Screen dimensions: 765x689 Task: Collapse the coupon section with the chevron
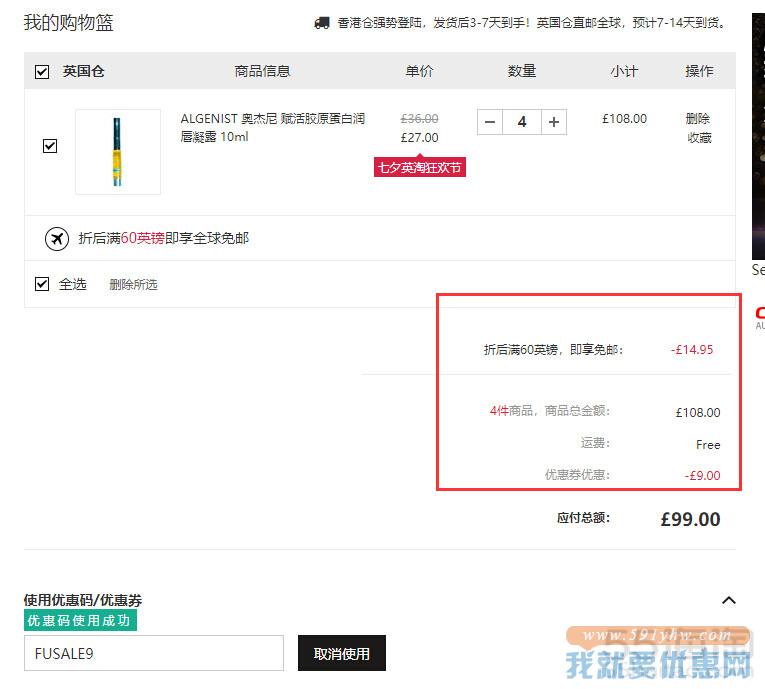pos(729,600)
